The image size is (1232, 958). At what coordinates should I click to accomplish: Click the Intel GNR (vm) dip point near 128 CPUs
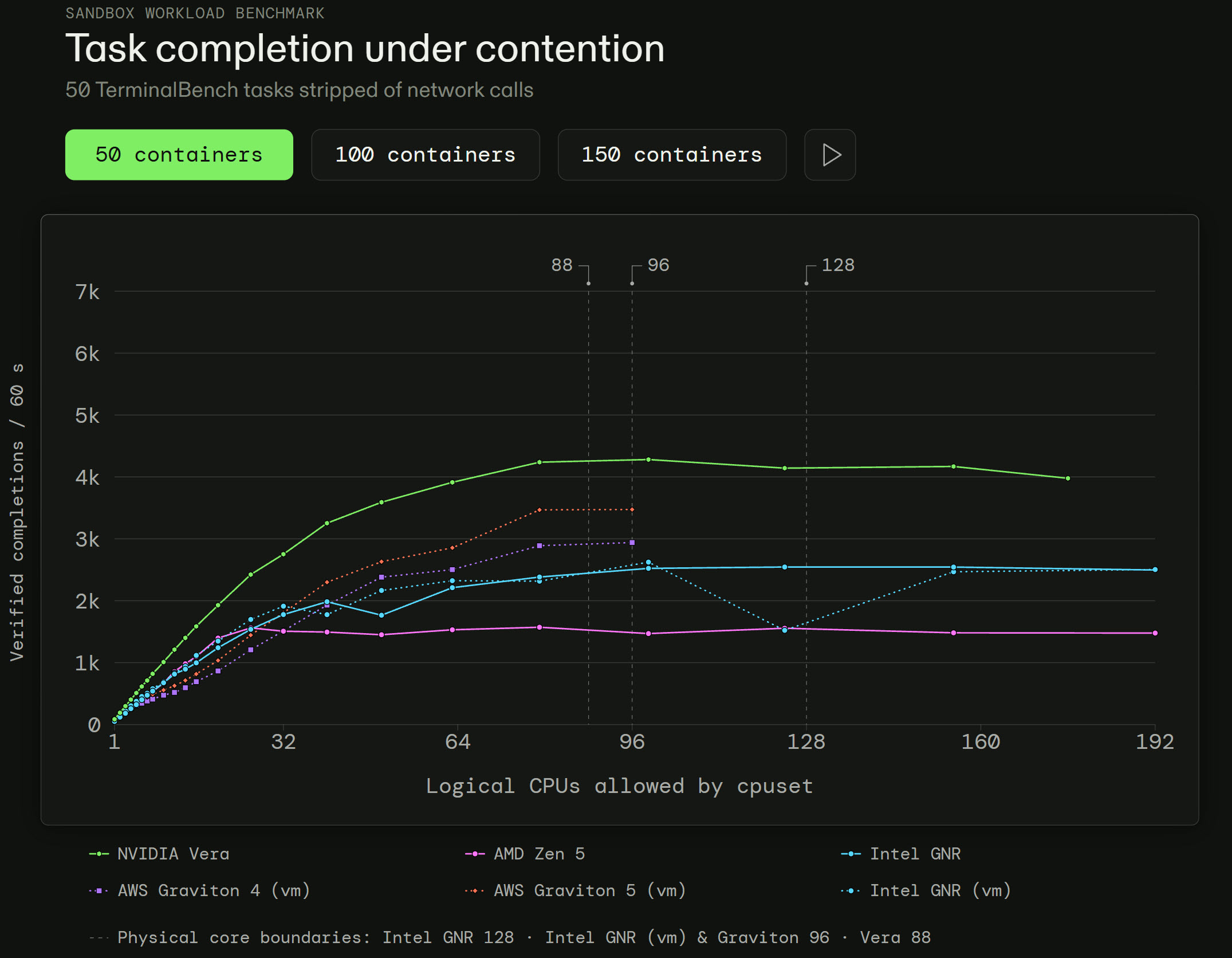[785, 630]
